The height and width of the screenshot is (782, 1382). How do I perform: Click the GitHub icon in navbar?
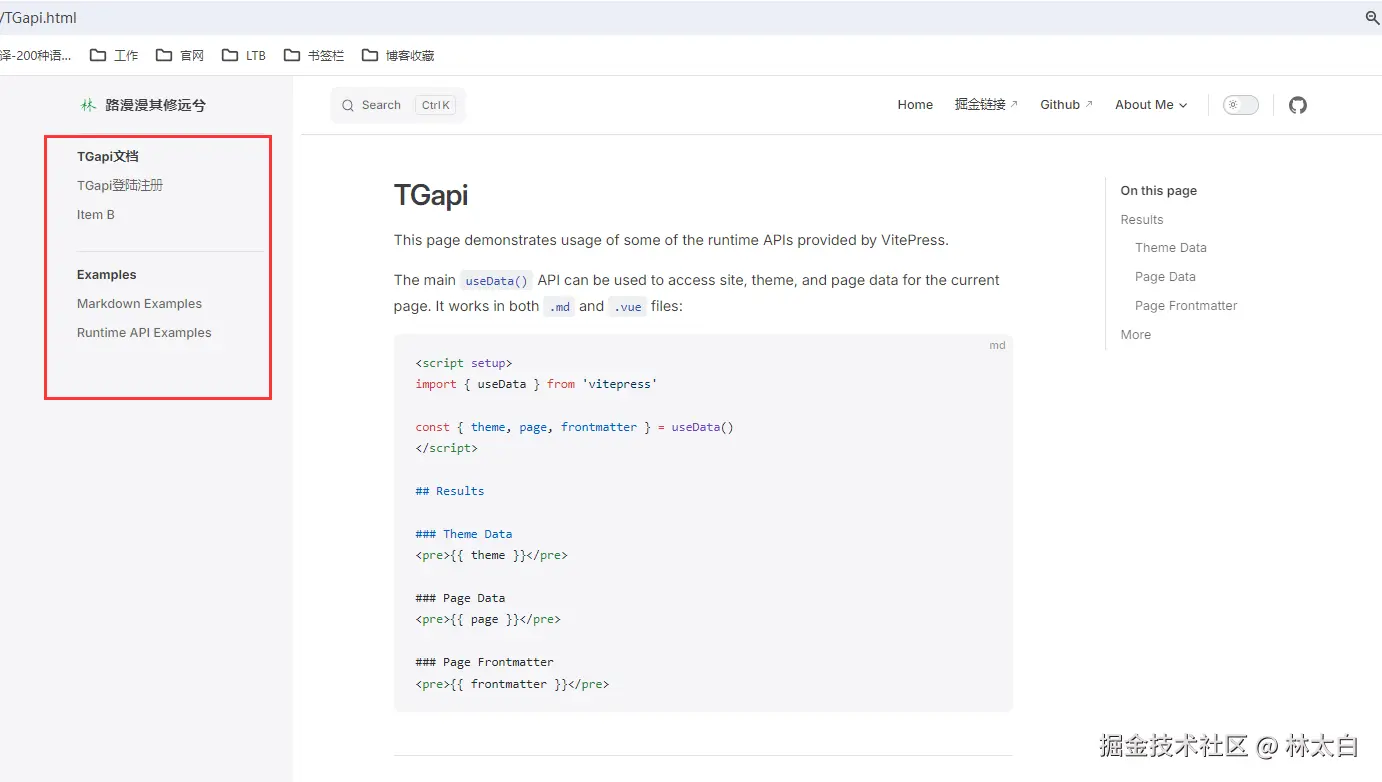coord(1297,105)
